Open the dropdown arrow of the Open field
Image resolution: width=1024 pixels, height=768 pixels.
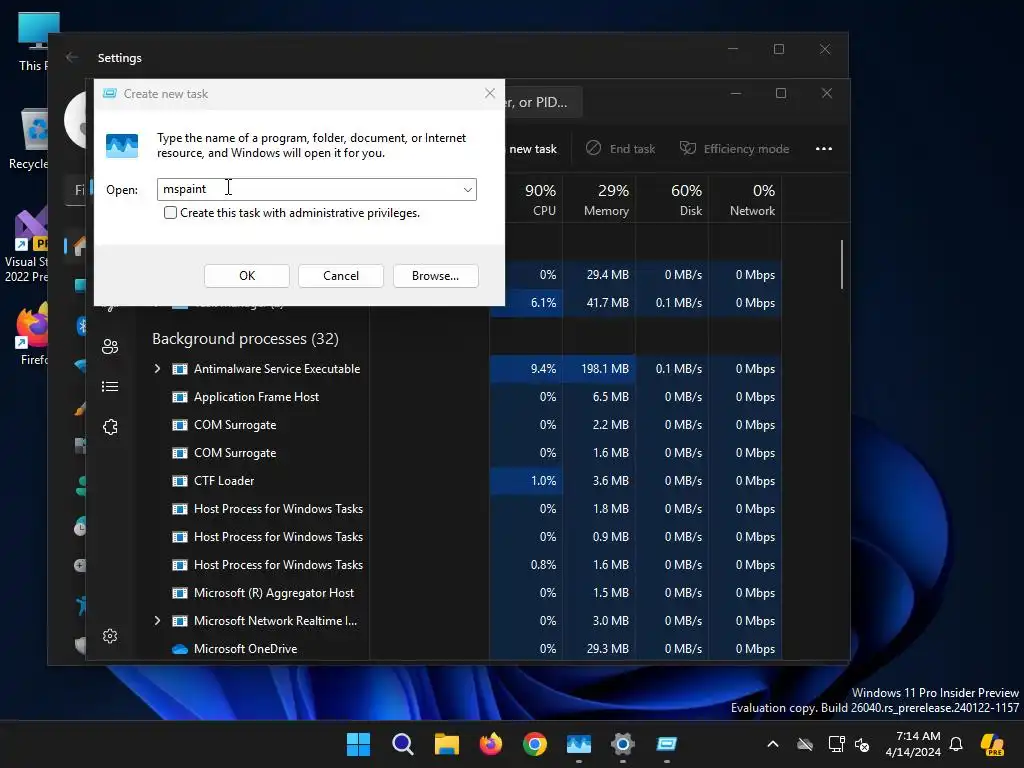click(468, 189)
